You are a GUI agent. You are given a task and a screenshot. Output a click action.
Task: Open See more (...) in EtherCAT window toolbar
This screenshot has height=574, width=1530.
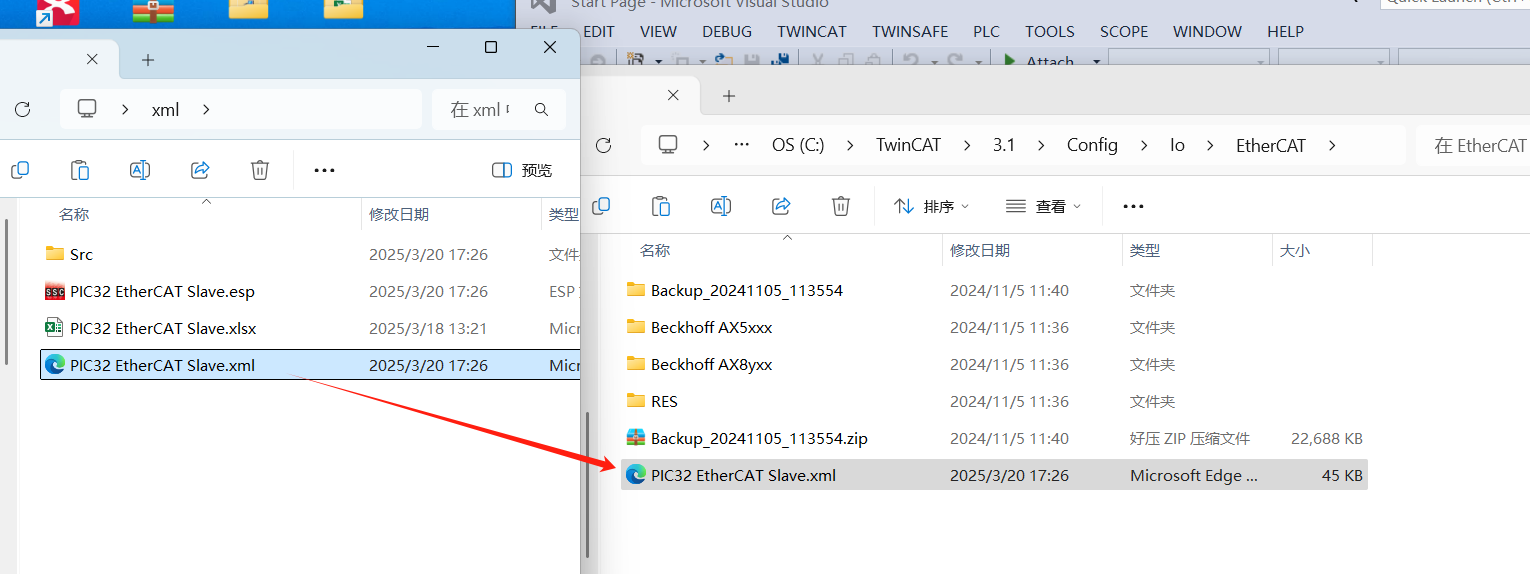pyautogui.click(x=1133, y=207)
